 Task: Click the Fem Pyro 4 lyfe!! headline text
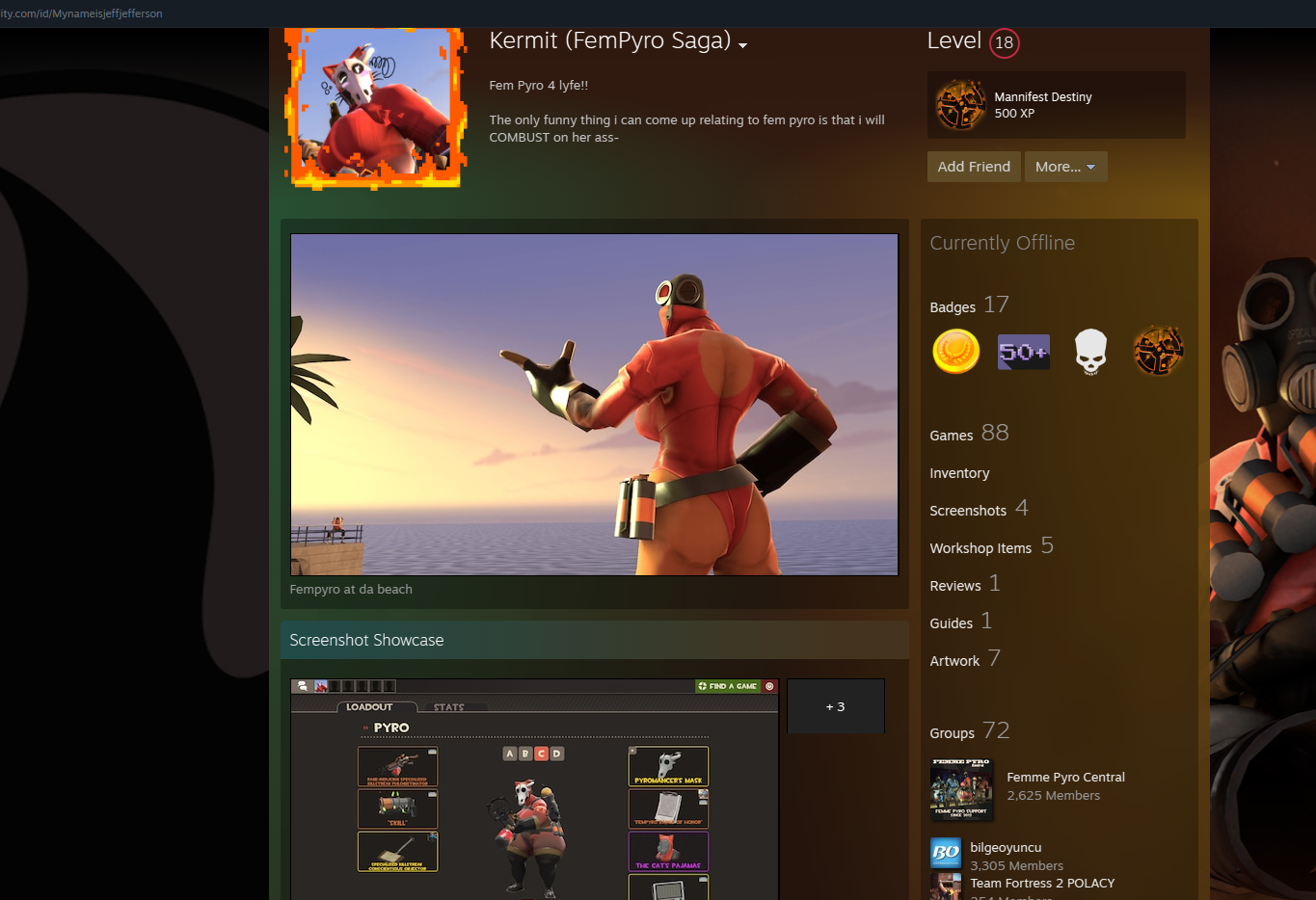538,85
